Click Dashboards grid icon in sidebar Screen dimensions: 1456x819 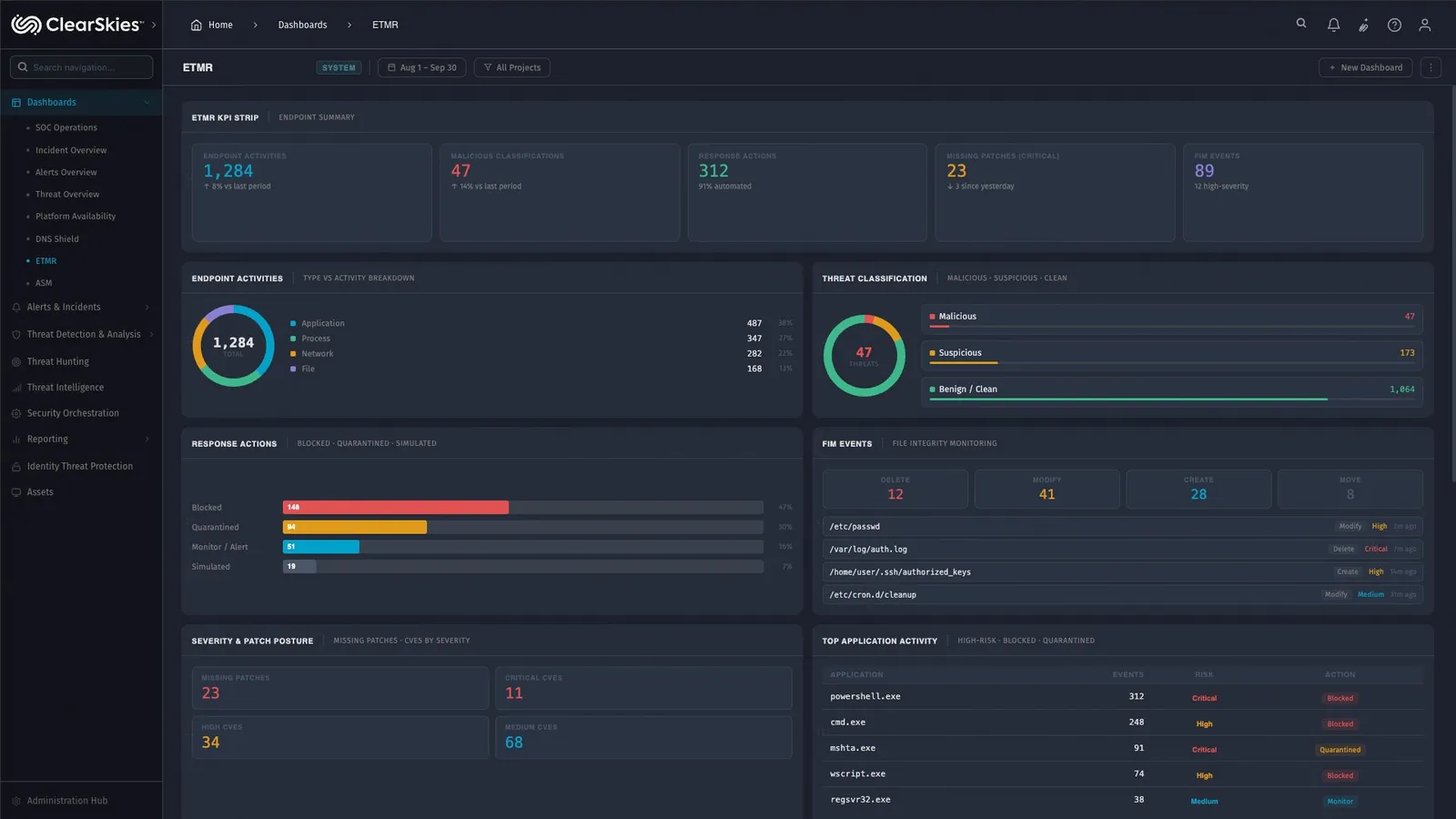click(16, 103)
